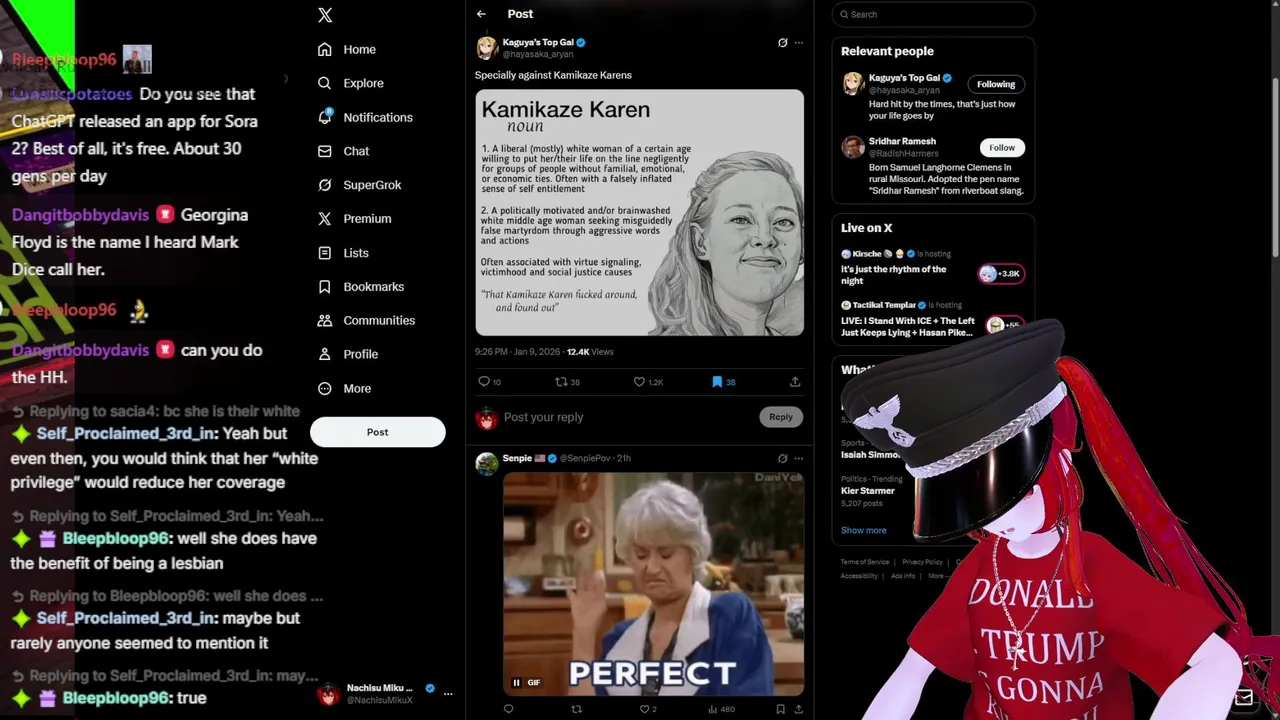Open Communities

(379, 320)
